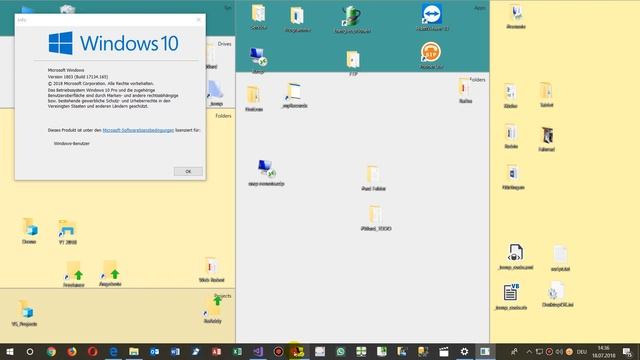Open File Explorer from the taskbar
Image resolution: width=640 pixels, height=360 pixels.
tap(134, 351)
